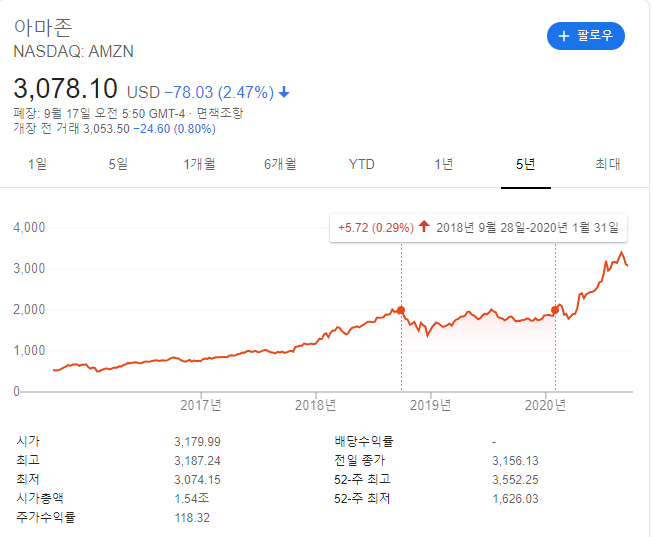Viewport: 653px width, 537px height.
Task: Click the 2019년 label on chart axis
Action: pos(431,405)
